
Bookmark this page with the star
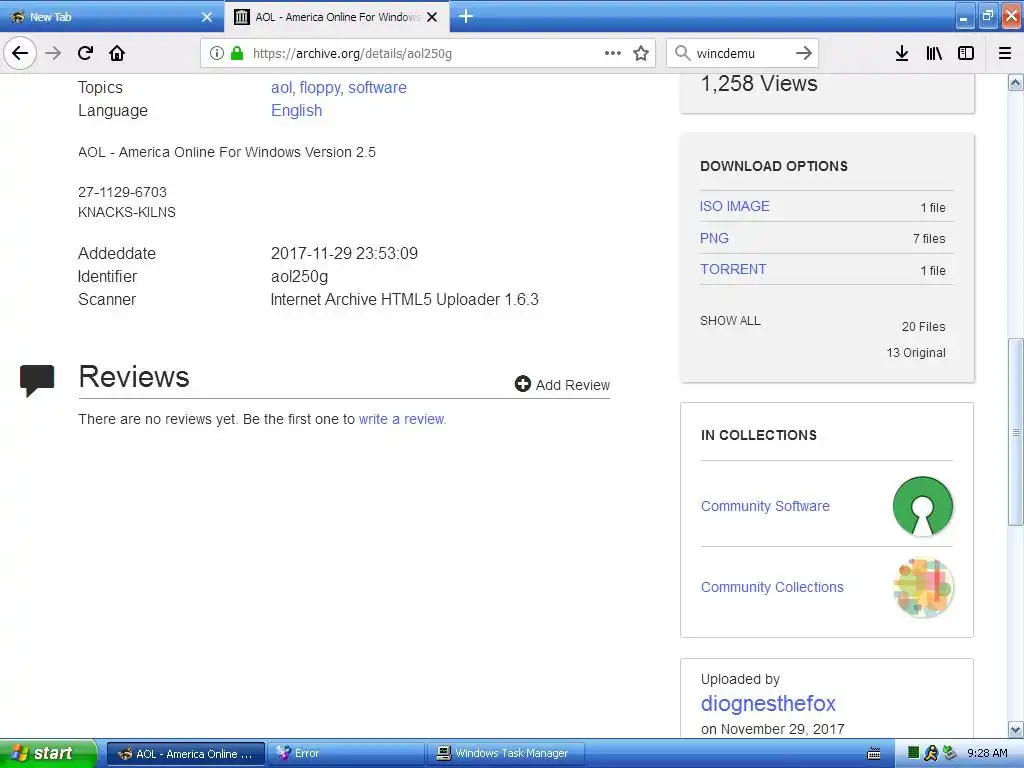click(x=641, y=53)
